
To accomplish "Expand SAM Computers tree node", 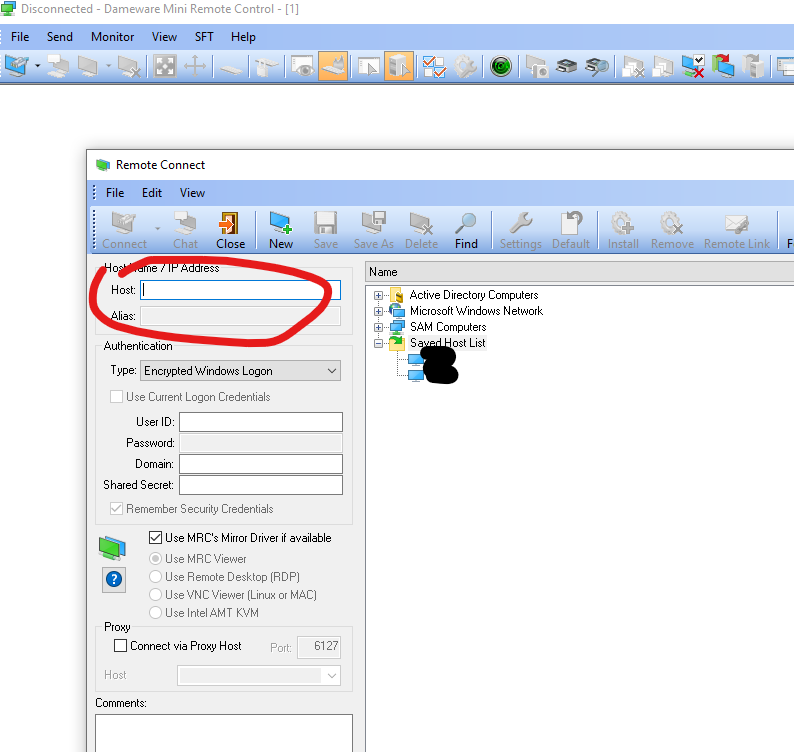I will click(x=378, y=327).
